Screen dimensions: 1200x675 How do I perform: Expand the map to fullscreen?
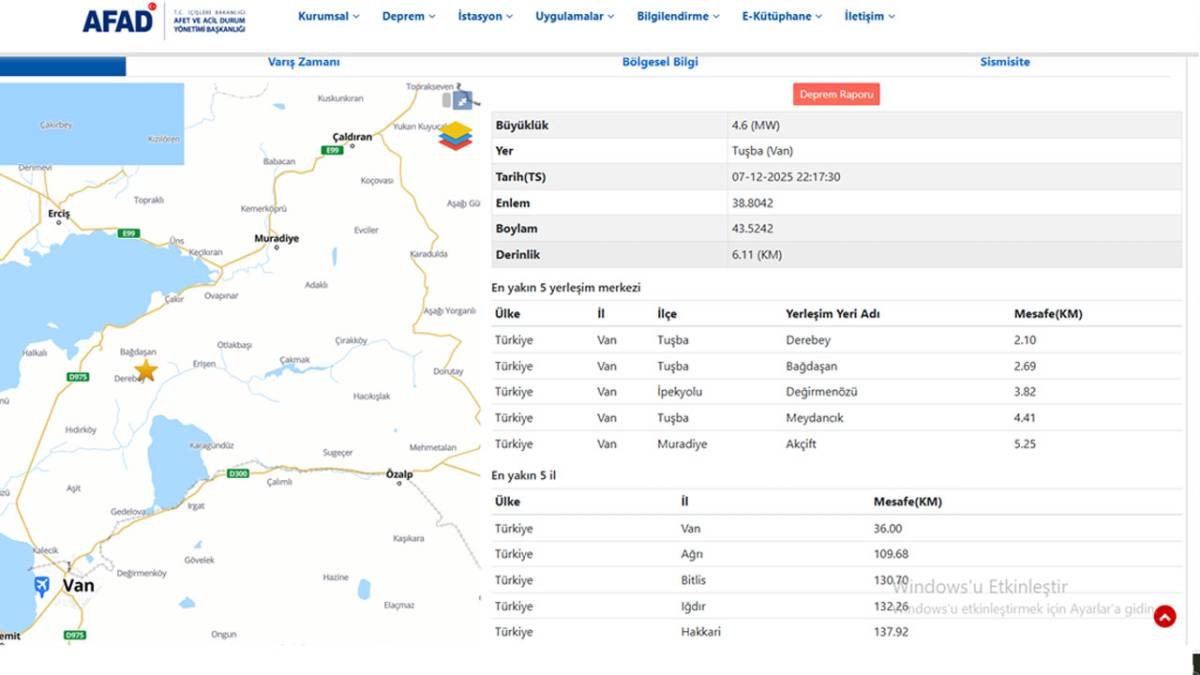click(461, 99)
